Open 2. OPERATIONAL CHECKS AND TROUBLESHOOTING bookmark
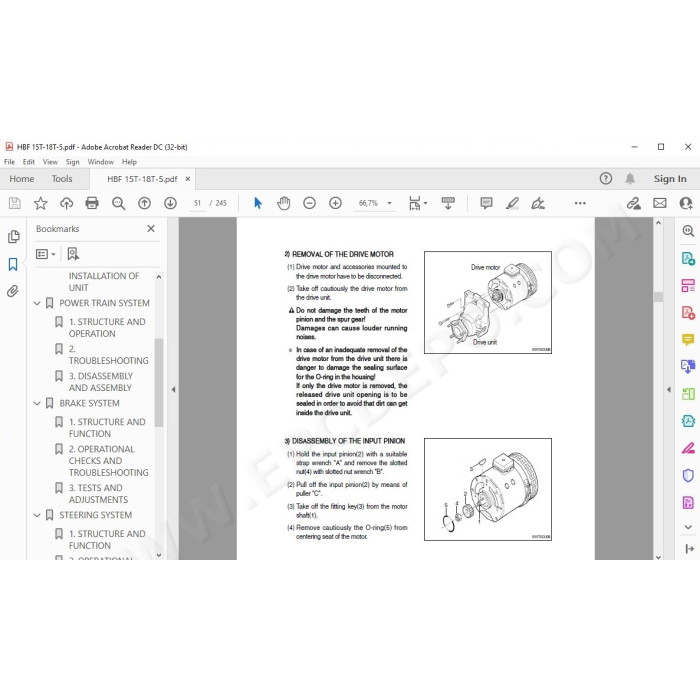The height and width of the screenshot is (700, 700). [108, 461]
